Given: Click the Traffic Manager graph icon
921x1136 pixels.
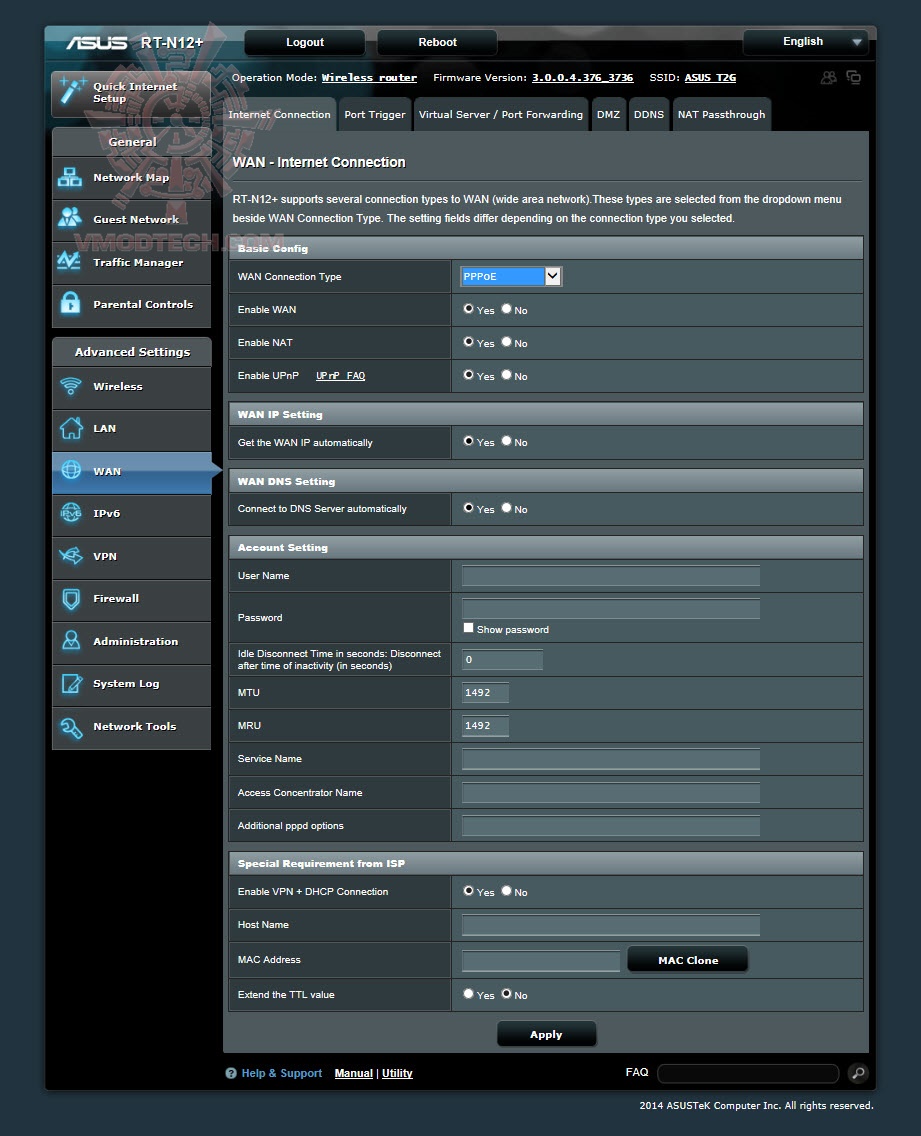Looking at the screenshot, I should coord(70,261).
